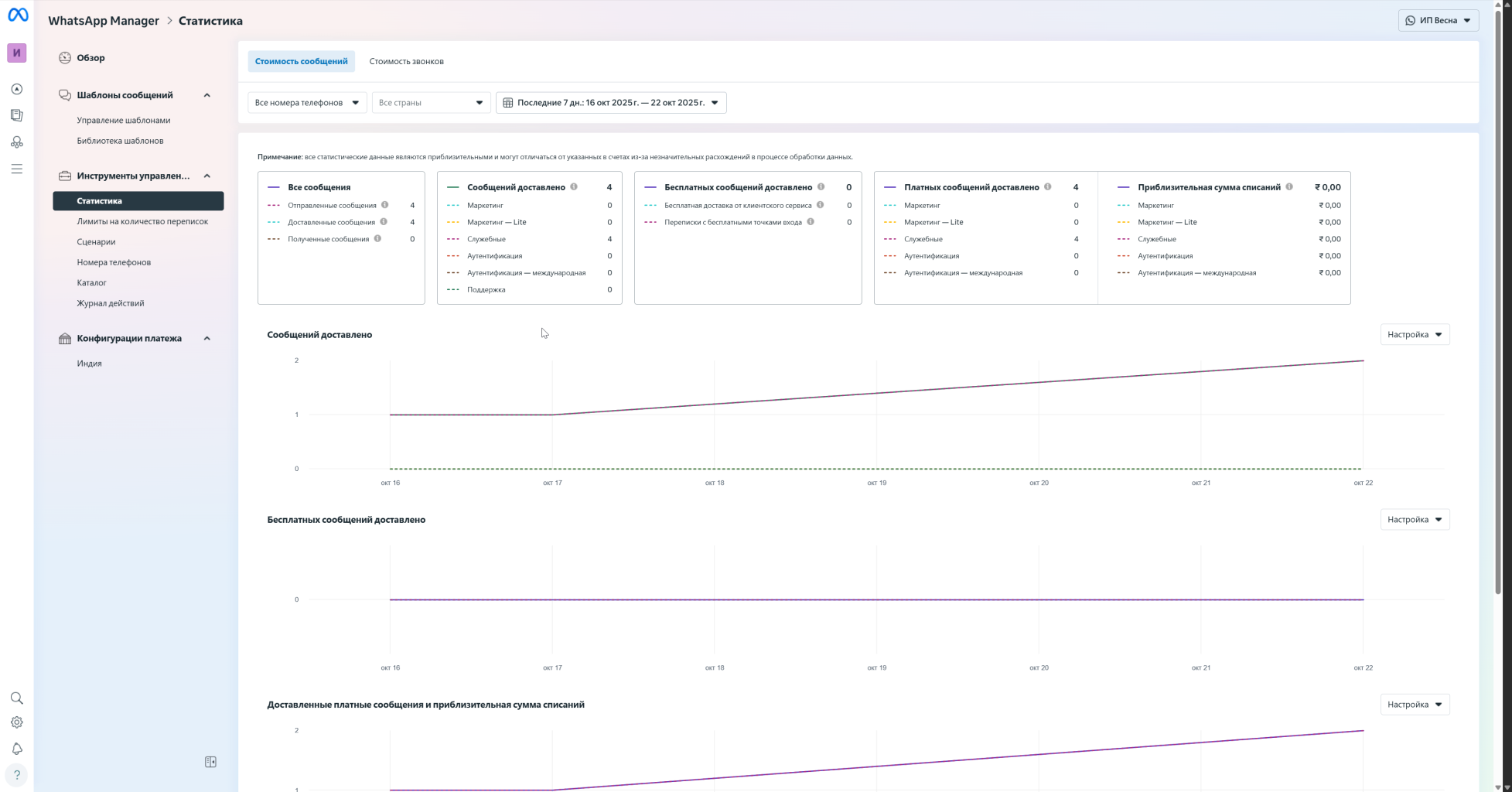Click info icon beside Приблизительная сумма списаний
The height and width of the screenshot is (792, 1512).
(1289, 186)
